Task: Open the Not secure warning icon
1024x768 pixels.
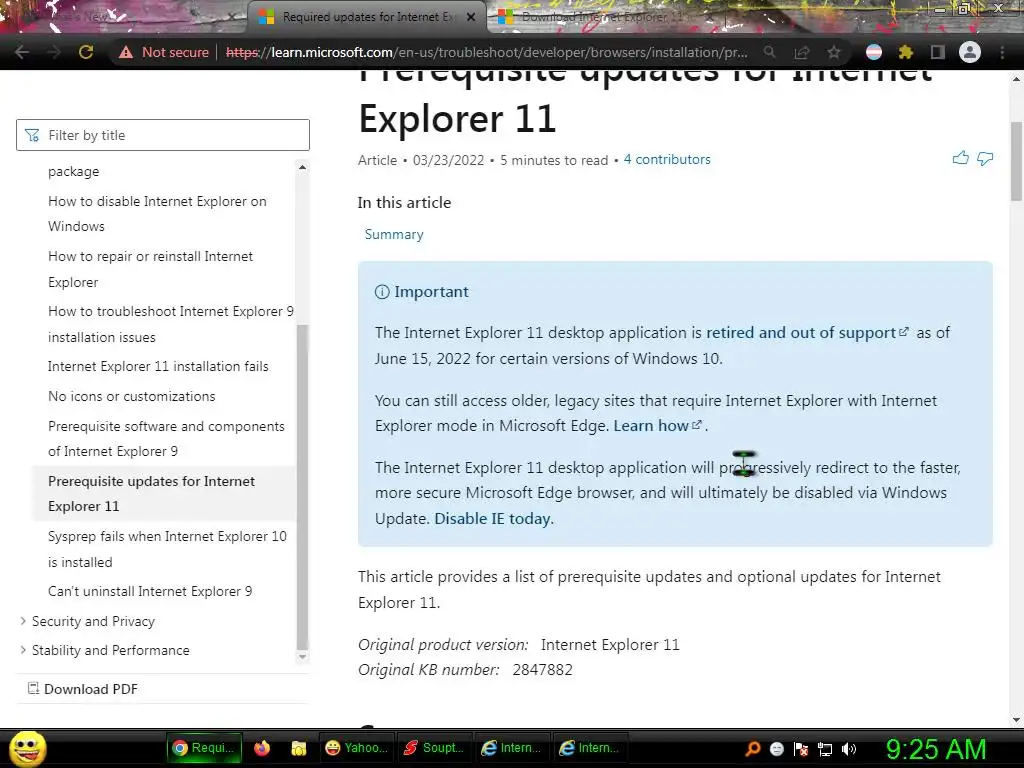Action: coord(126,52)
